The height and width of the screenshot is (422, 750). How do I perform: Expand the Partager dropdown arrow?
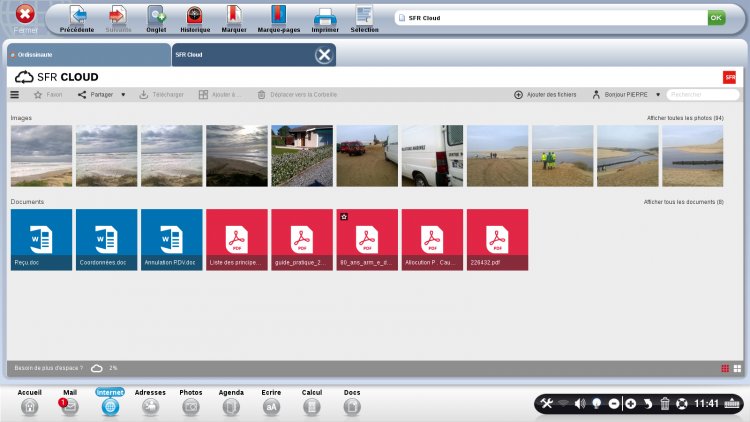(123, 95)
